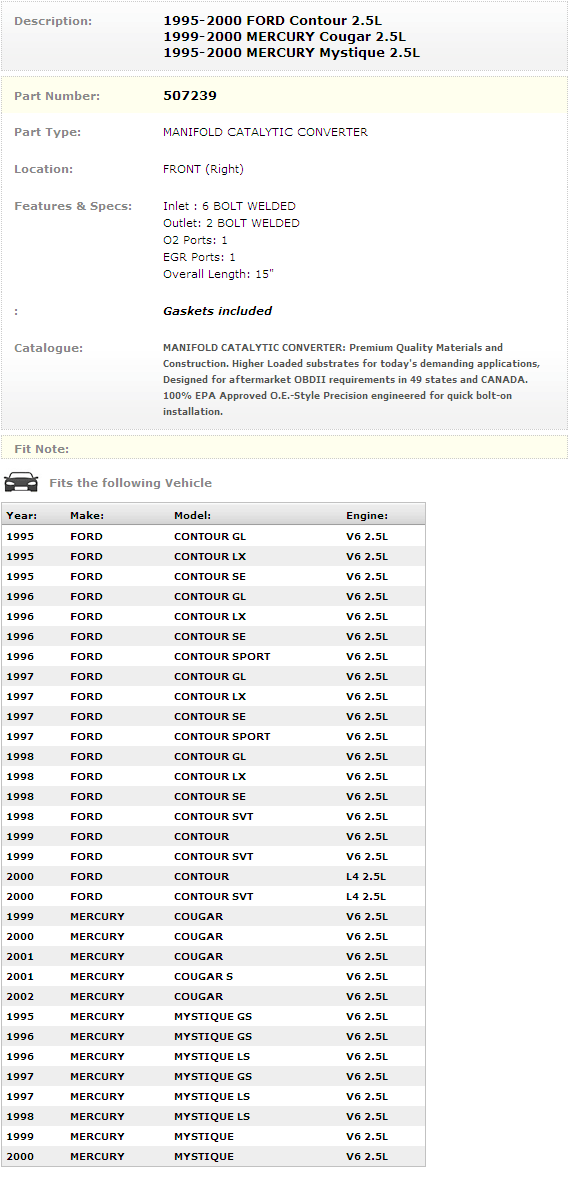Click the car icon beside Fits the following Vehicle
Image resolution: width=570 pixels, height=1194 pixels.
pyautogui.click(x=21, y=482)
